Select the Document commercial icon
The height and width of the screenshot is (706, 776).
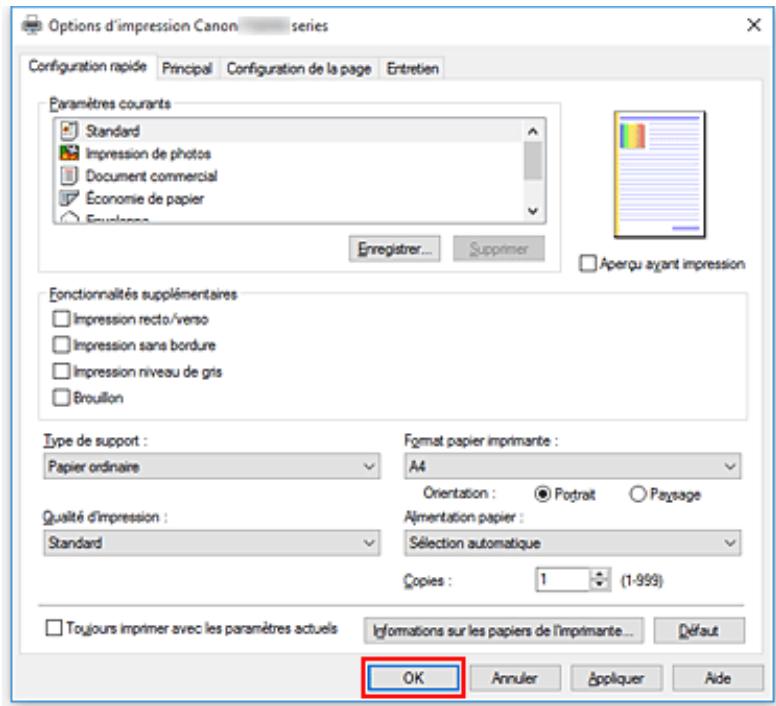[69, 176]
